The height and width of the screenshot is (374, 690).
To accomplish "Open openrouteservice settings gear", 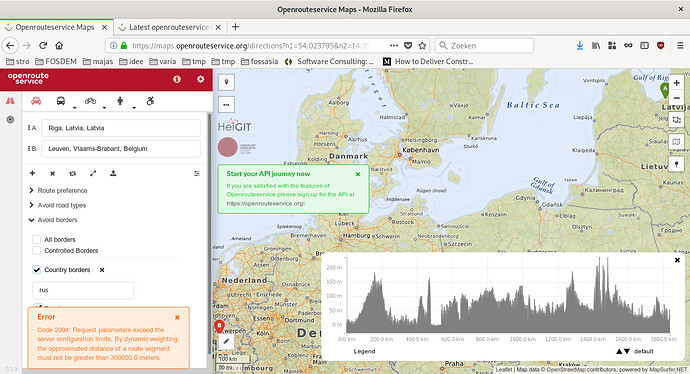I will pyautogui.click(x=201, y=79).
